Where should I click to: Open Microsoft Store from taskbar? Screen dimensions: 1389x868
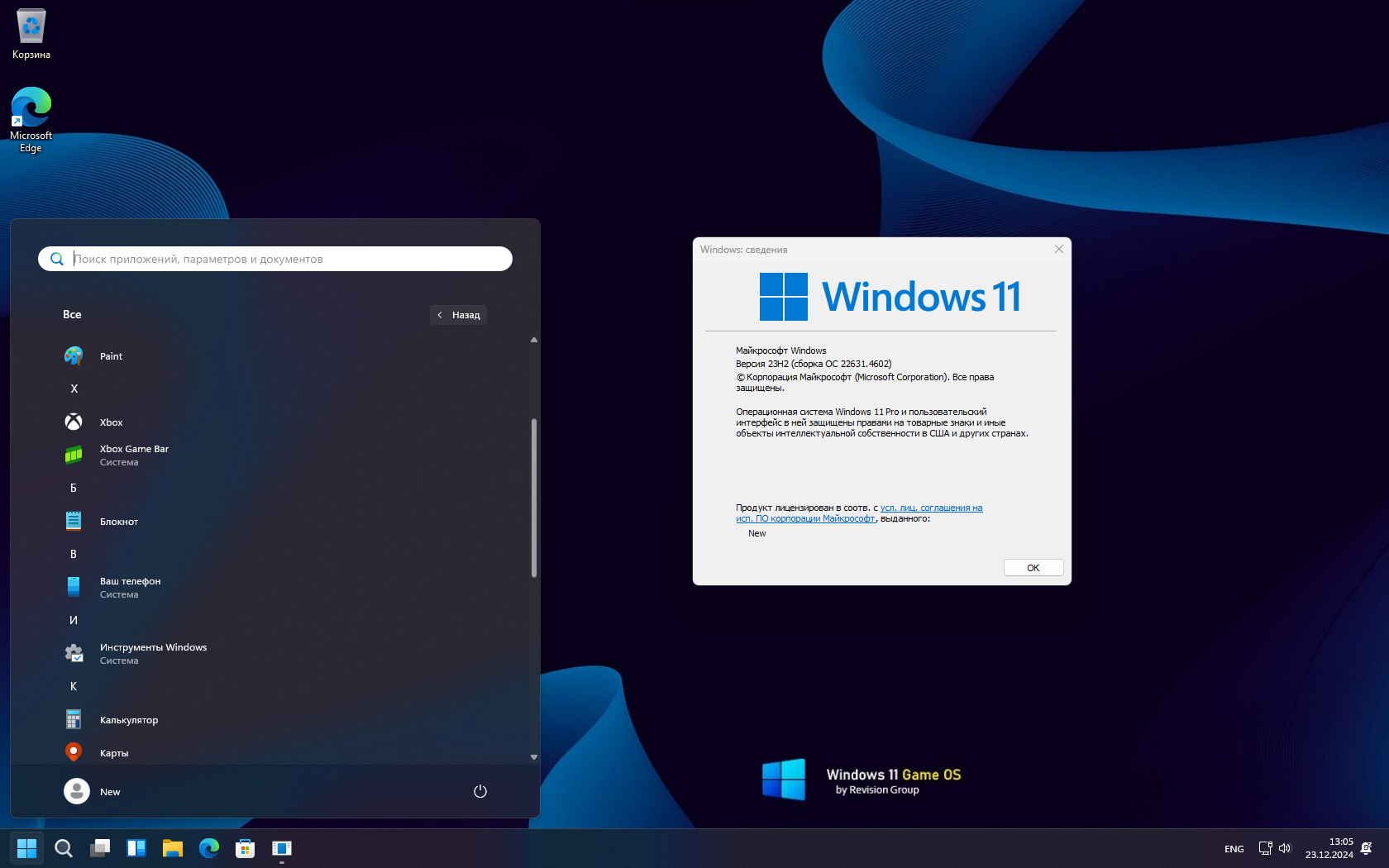tap(245, 848)
